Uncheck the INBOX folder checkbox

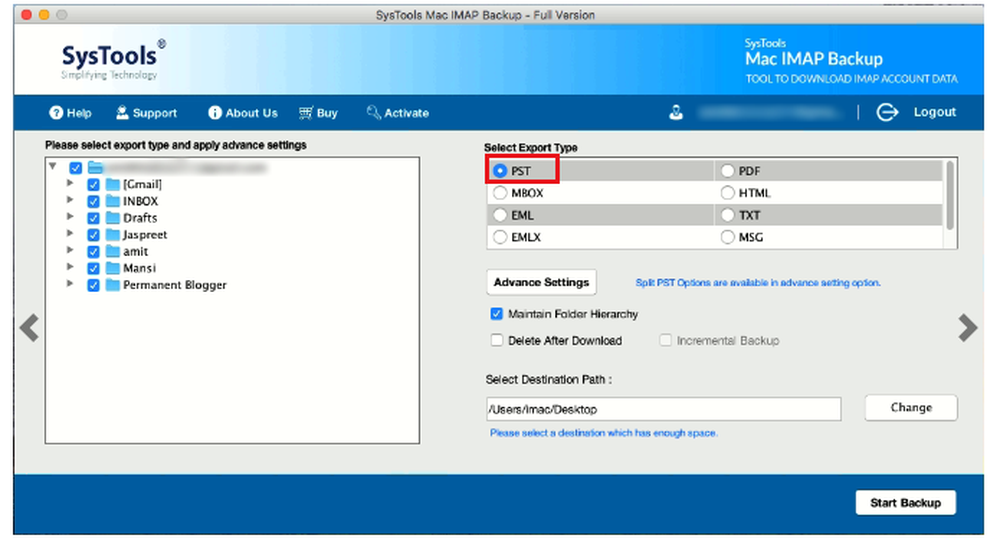(x=93, y=201)
